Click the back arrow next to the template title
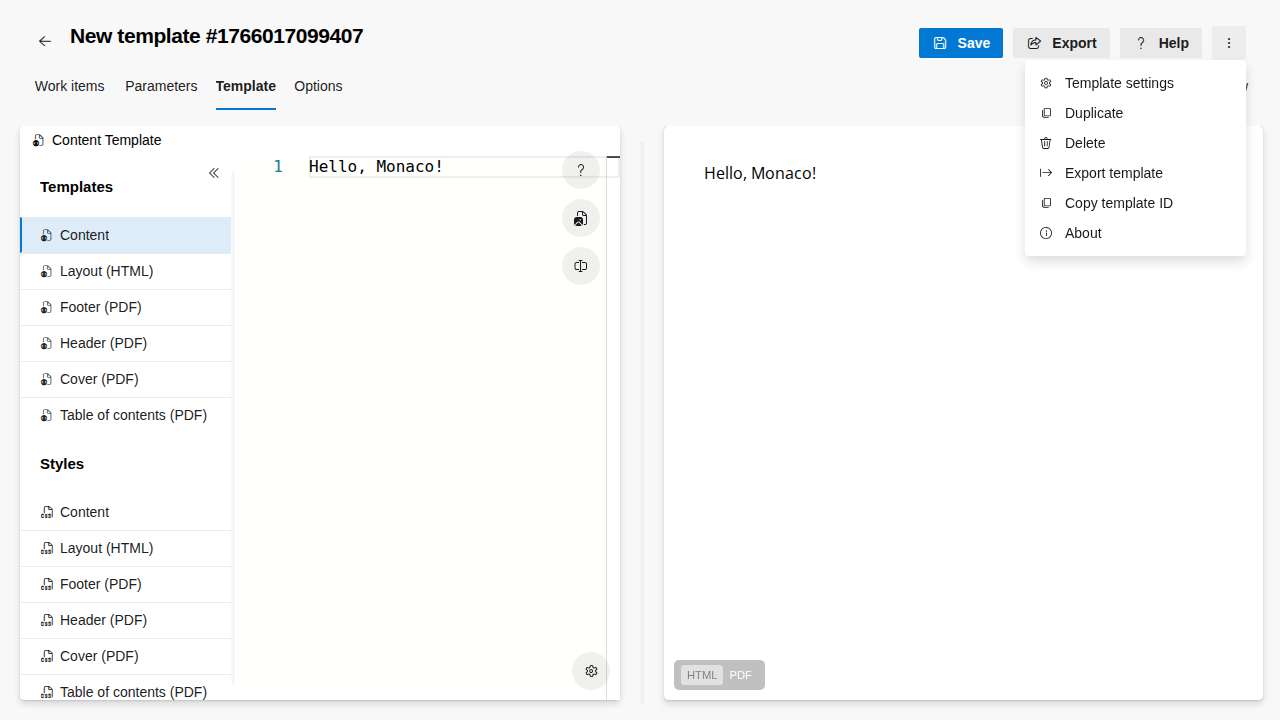Screen dimensions: 1280x720 [x=44, y=40]
